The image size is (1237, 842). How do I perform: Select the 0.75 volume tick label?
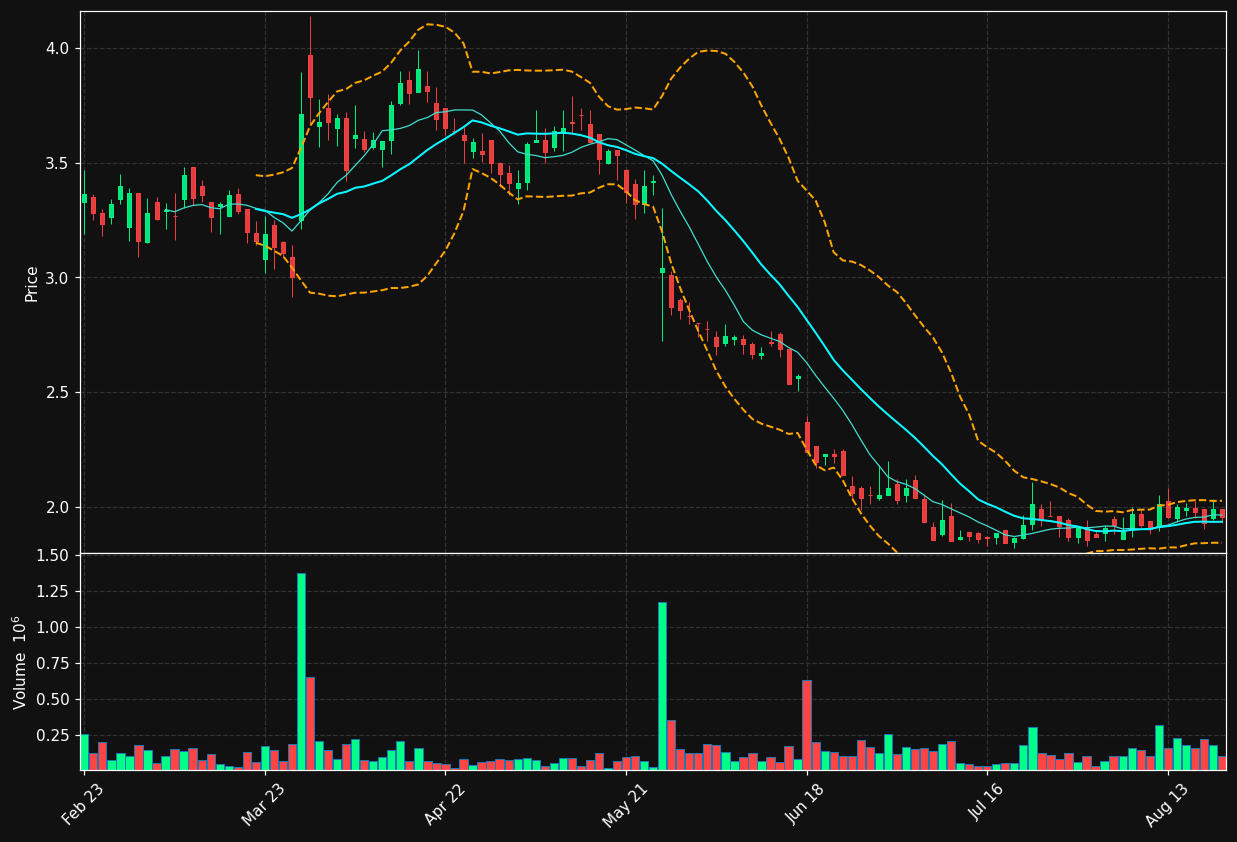tap(52, 663)
